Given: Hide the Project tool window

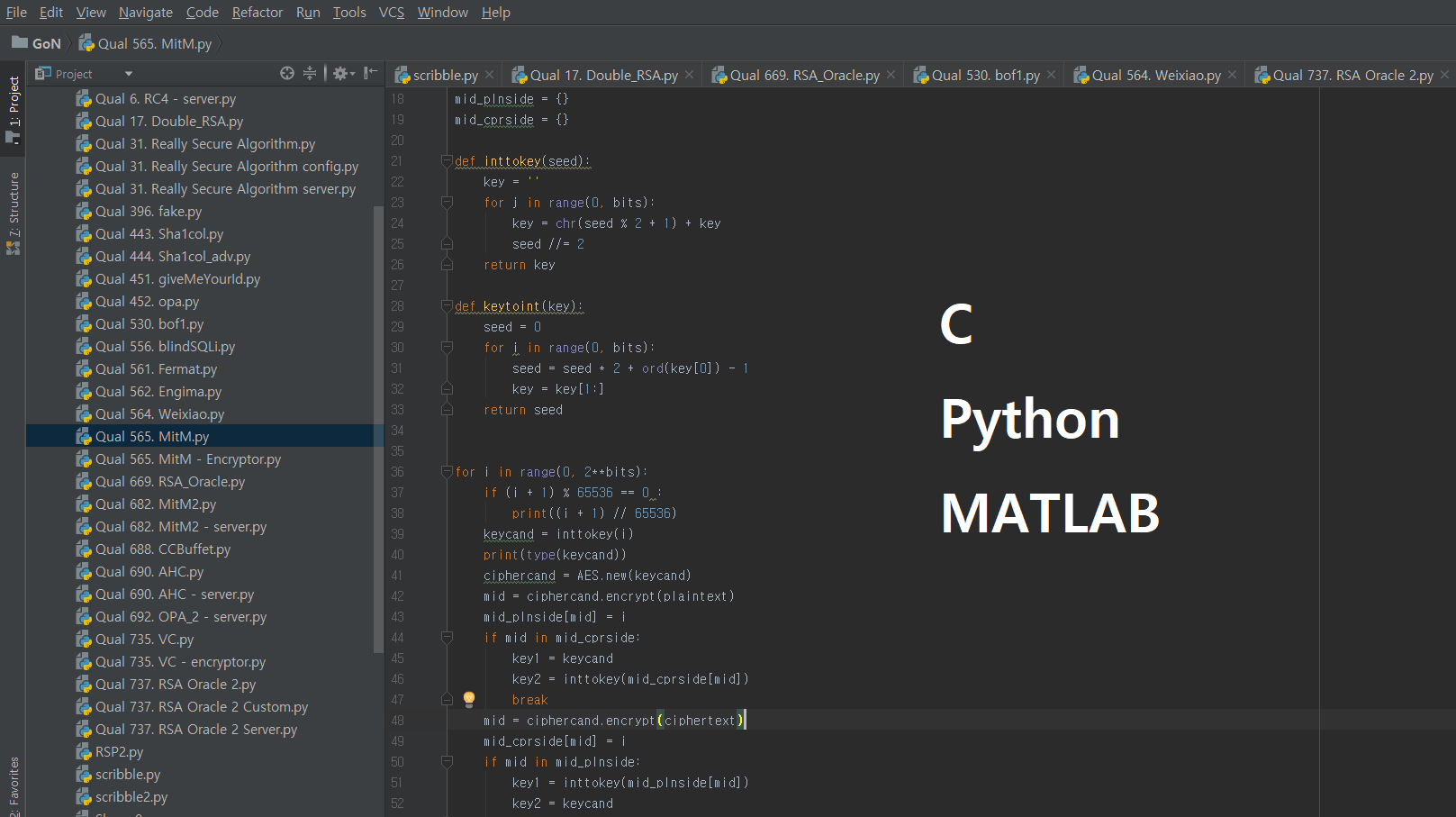Looking at the screenshot, I should tap(370, 73).
